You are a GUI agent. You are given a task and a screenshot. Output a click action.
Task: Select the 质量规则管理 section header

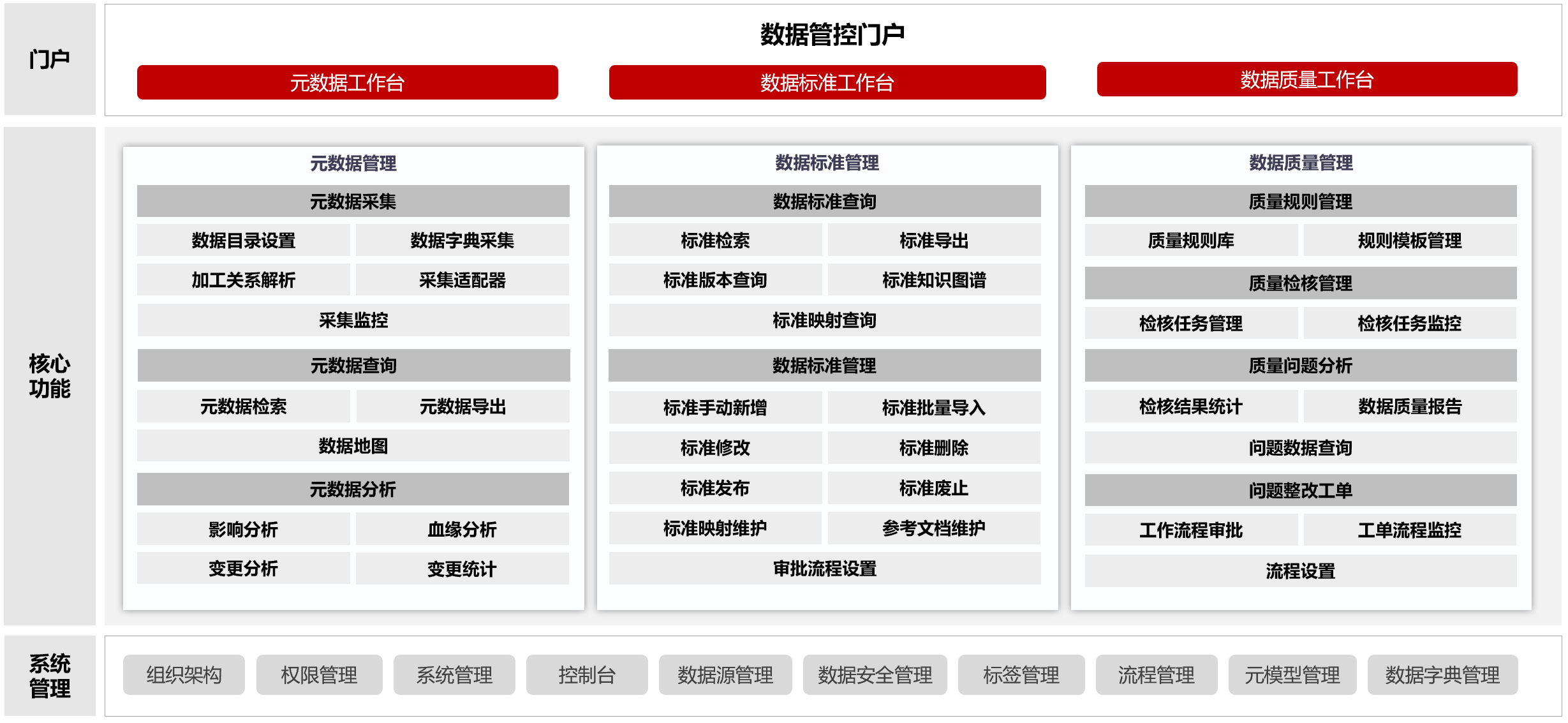tap(1301, 201)
